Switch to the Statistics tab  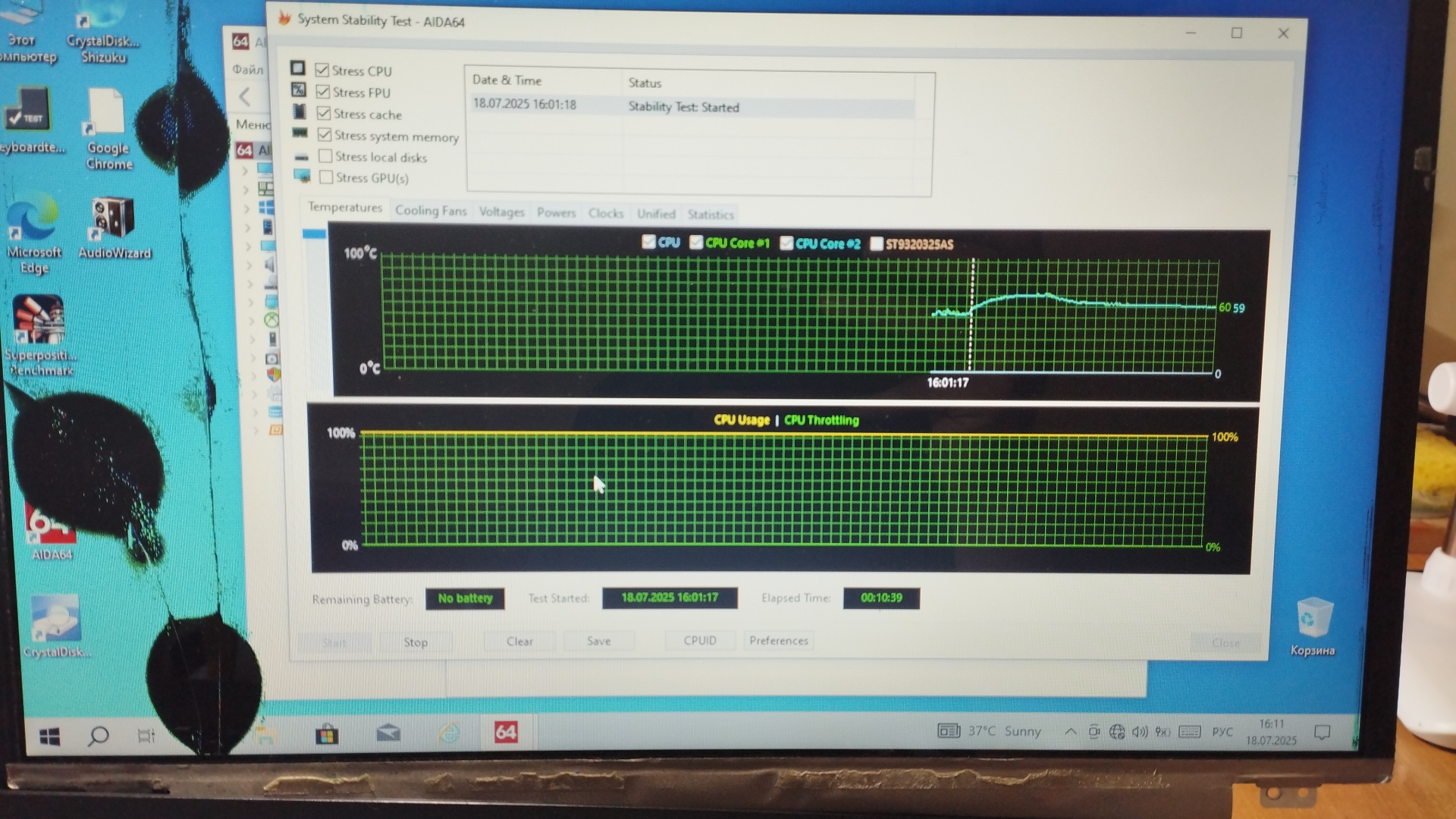[710, 215]
